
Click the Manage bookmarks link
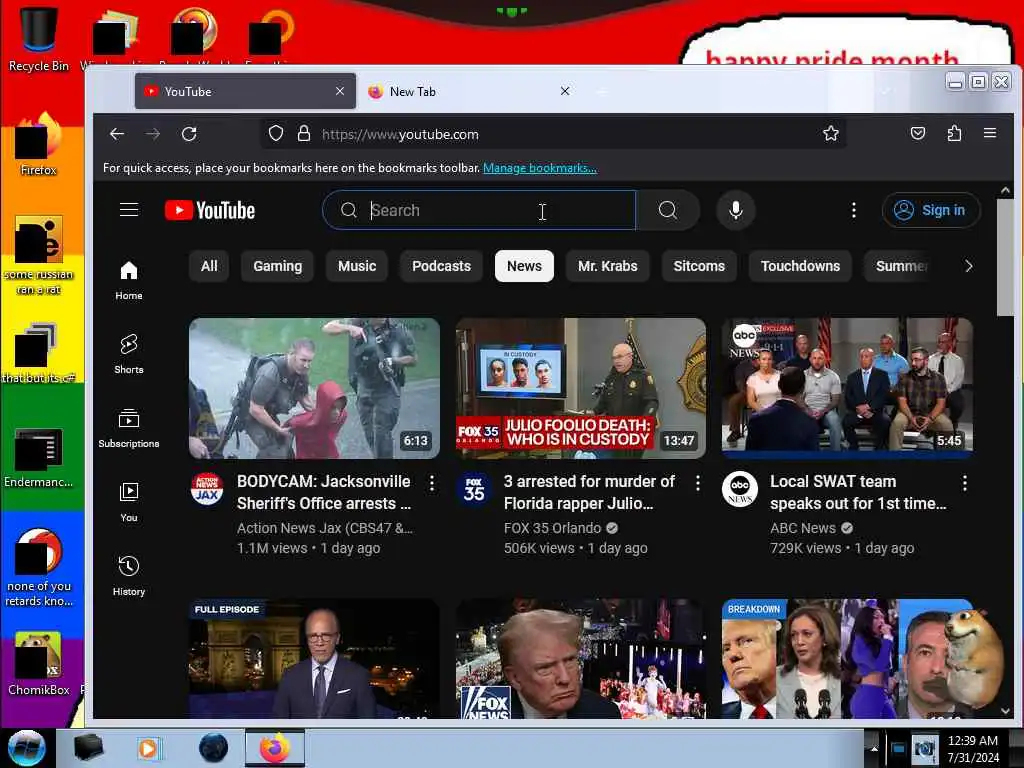point(539,168)
